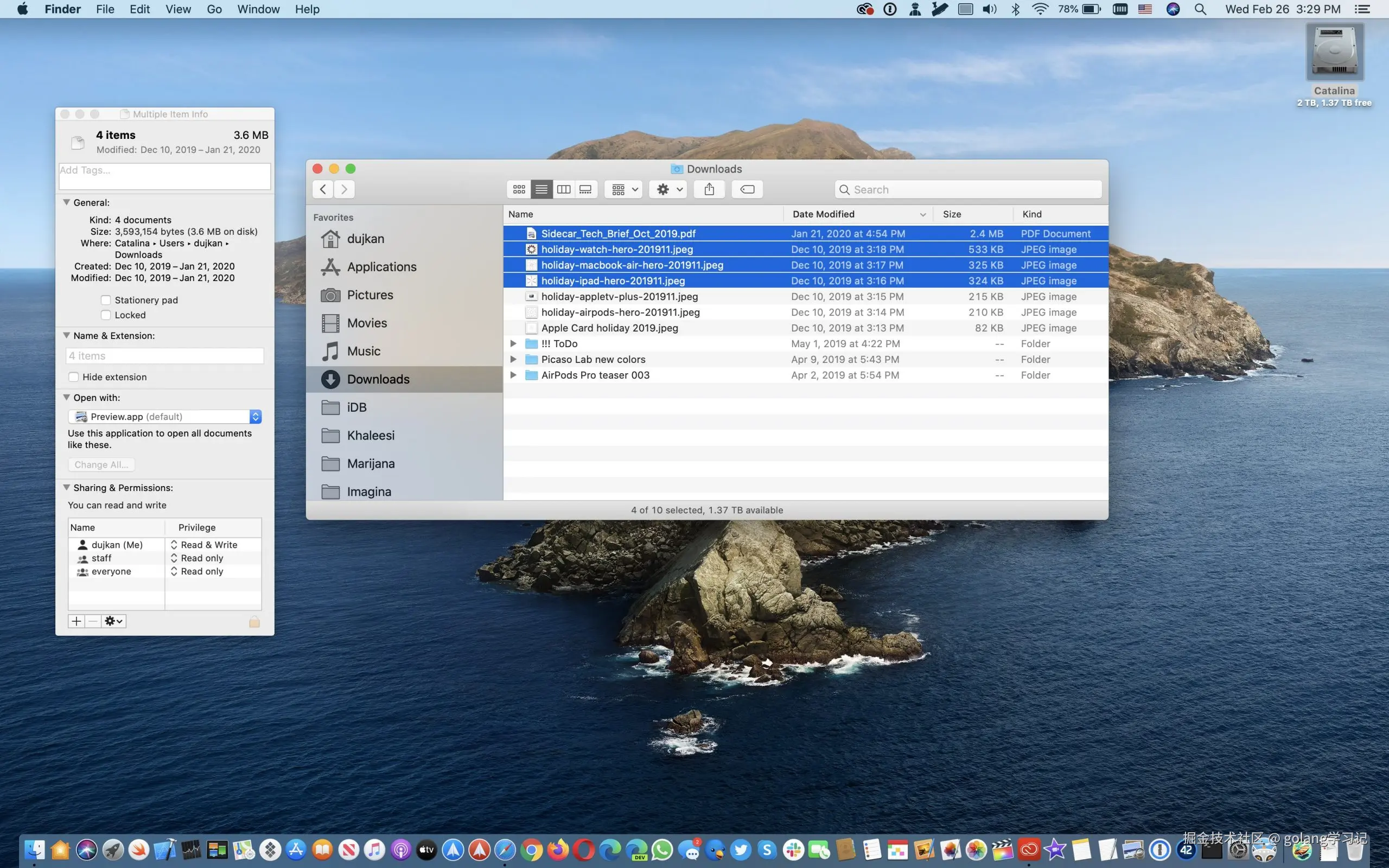Check the Locked checkbox
This screenshot has height=868, width=1389.
coord(106,315)
